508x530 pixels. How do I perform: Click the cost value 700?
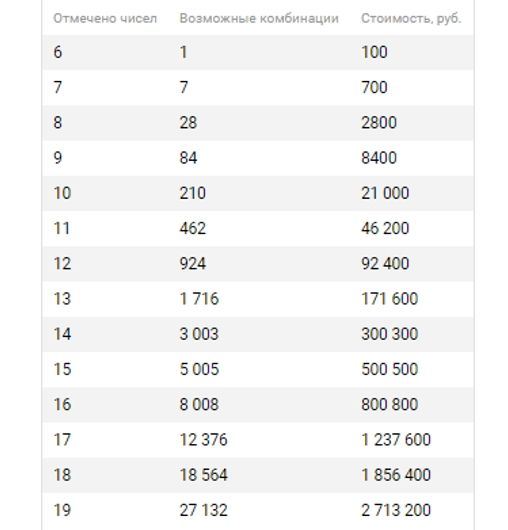374,87
